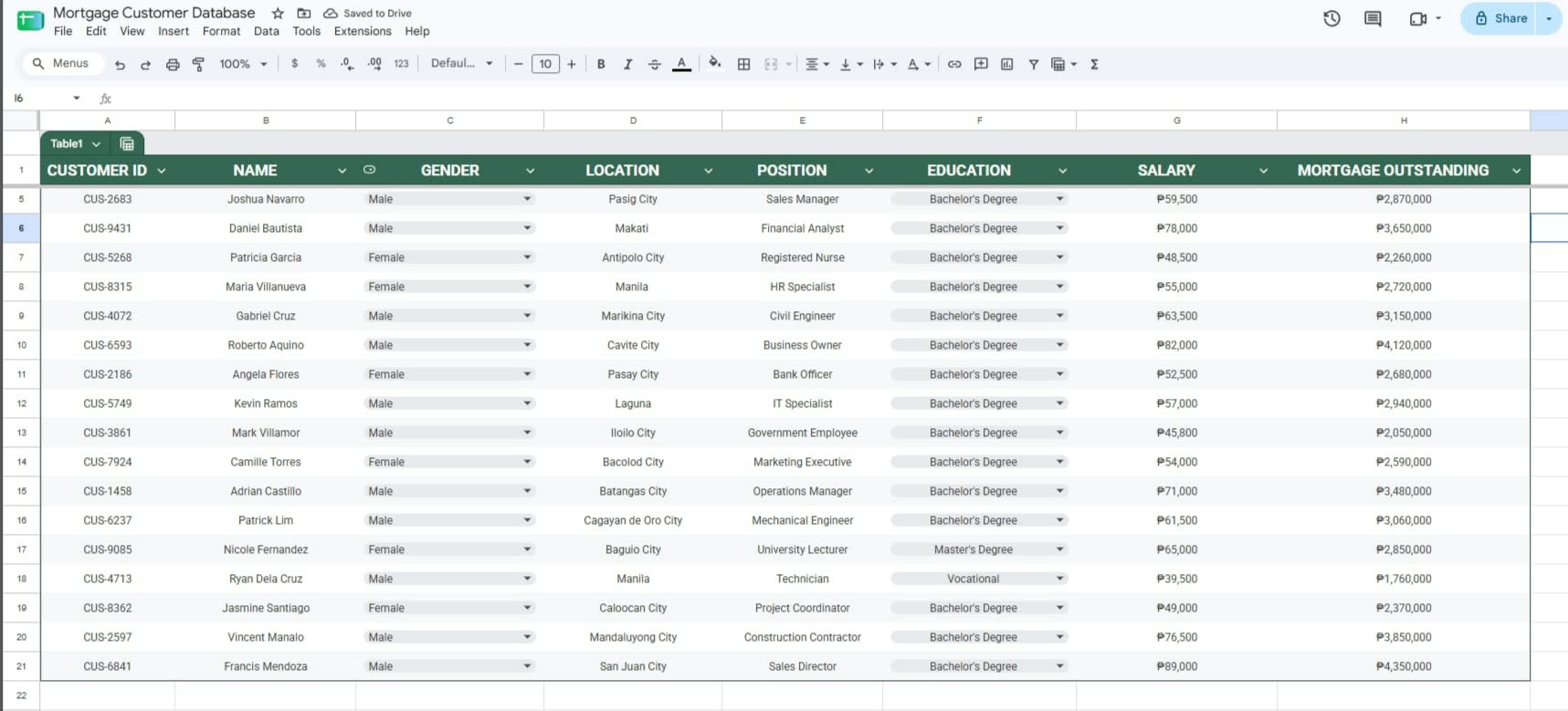
Task: Open the SALARY column header dropdown
Action: click(1263, 171)
